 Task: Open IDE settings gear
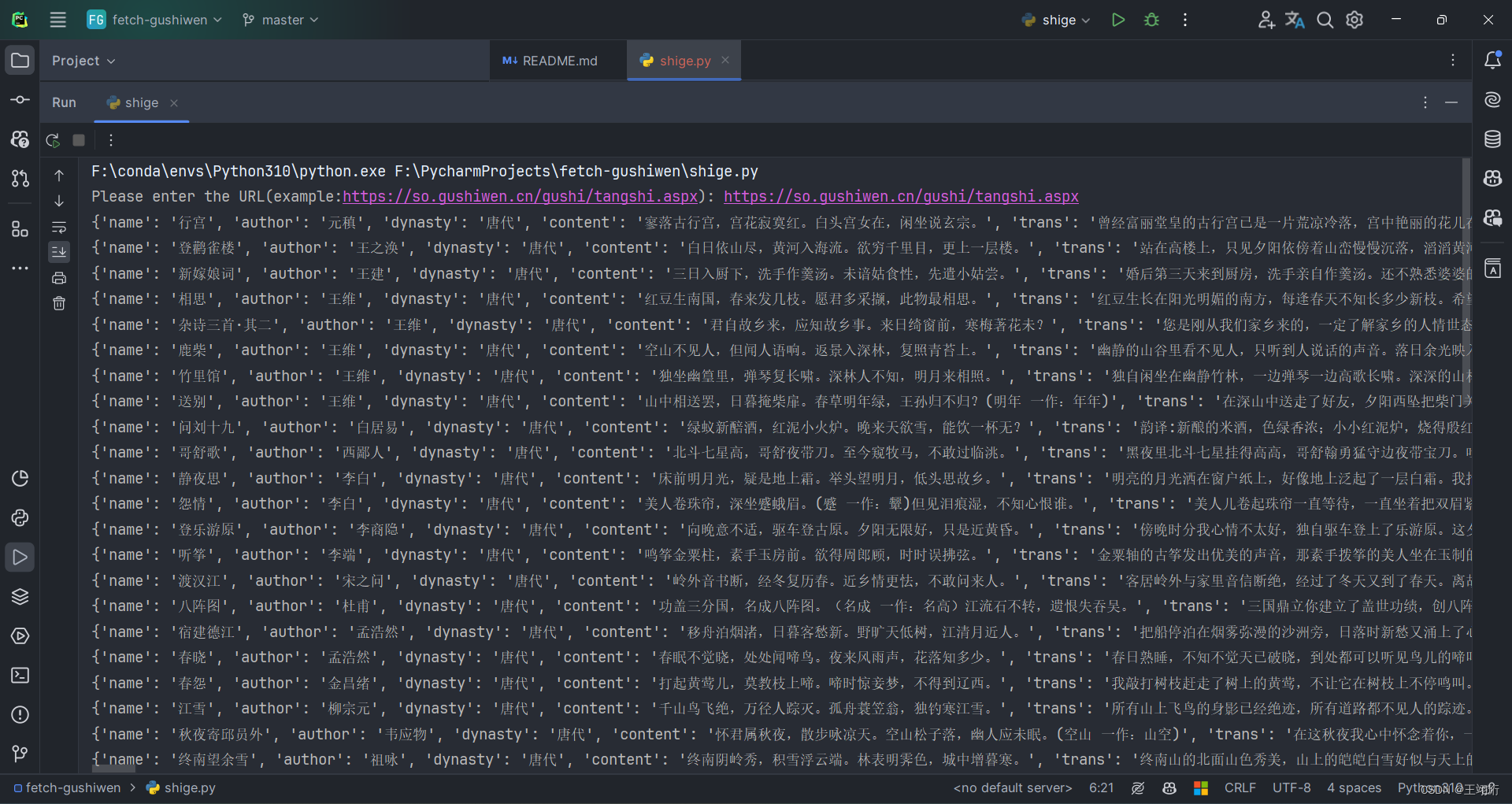pyautogui.click(x=1354, y=20)
